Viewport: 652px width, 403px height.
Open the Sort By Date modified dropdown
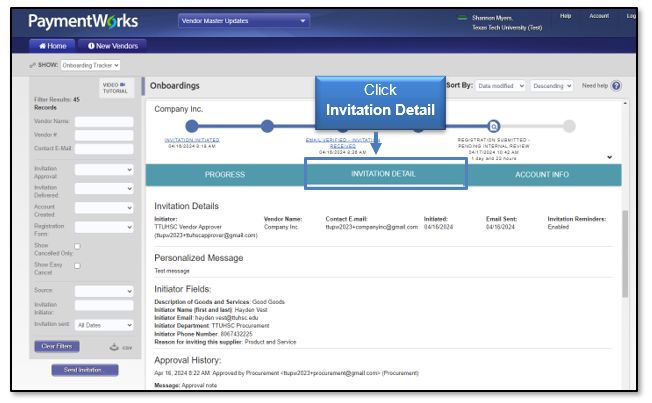(500, 86)
